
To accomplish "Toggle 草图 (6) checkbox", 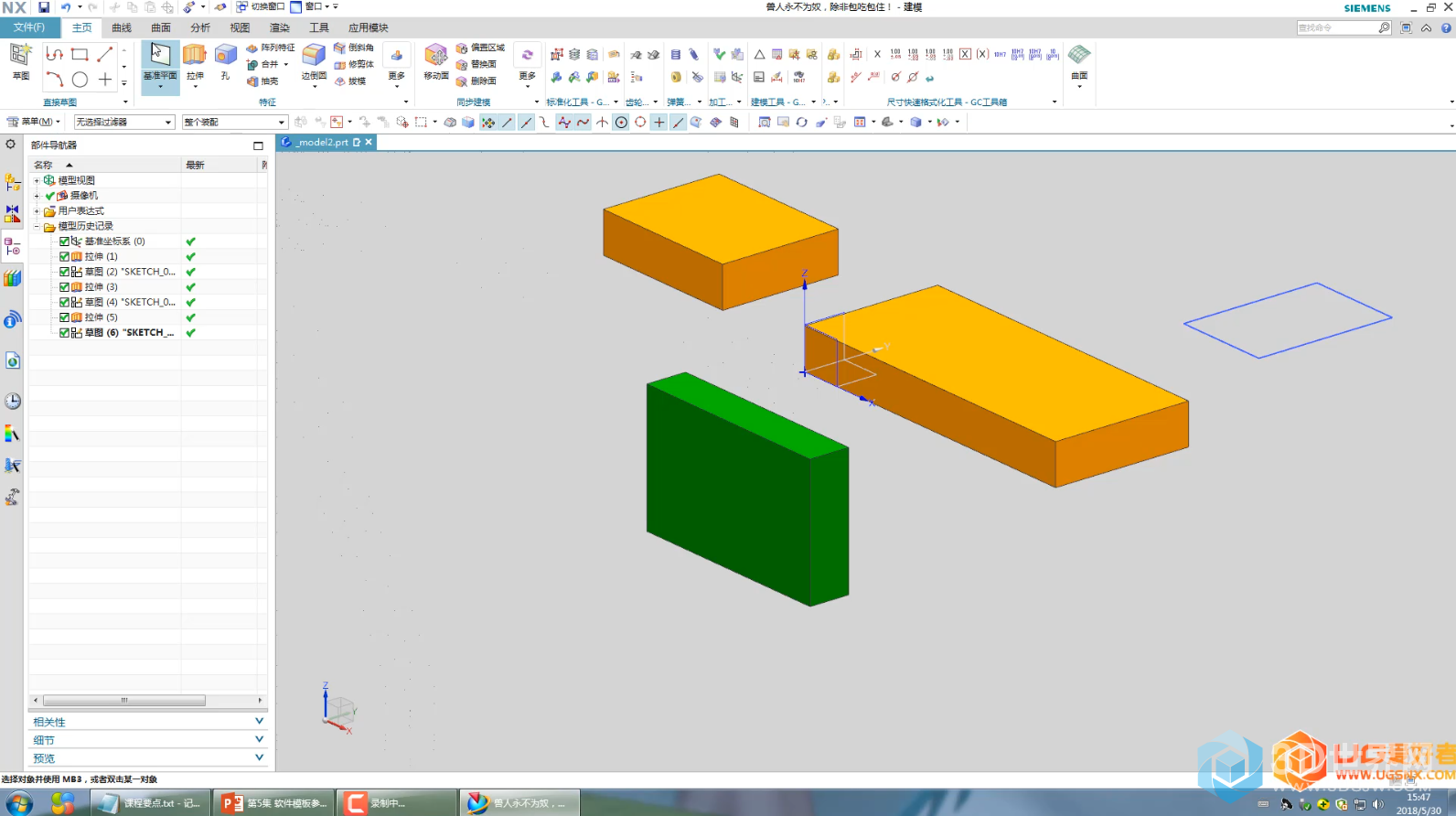I will pos(64,333).
